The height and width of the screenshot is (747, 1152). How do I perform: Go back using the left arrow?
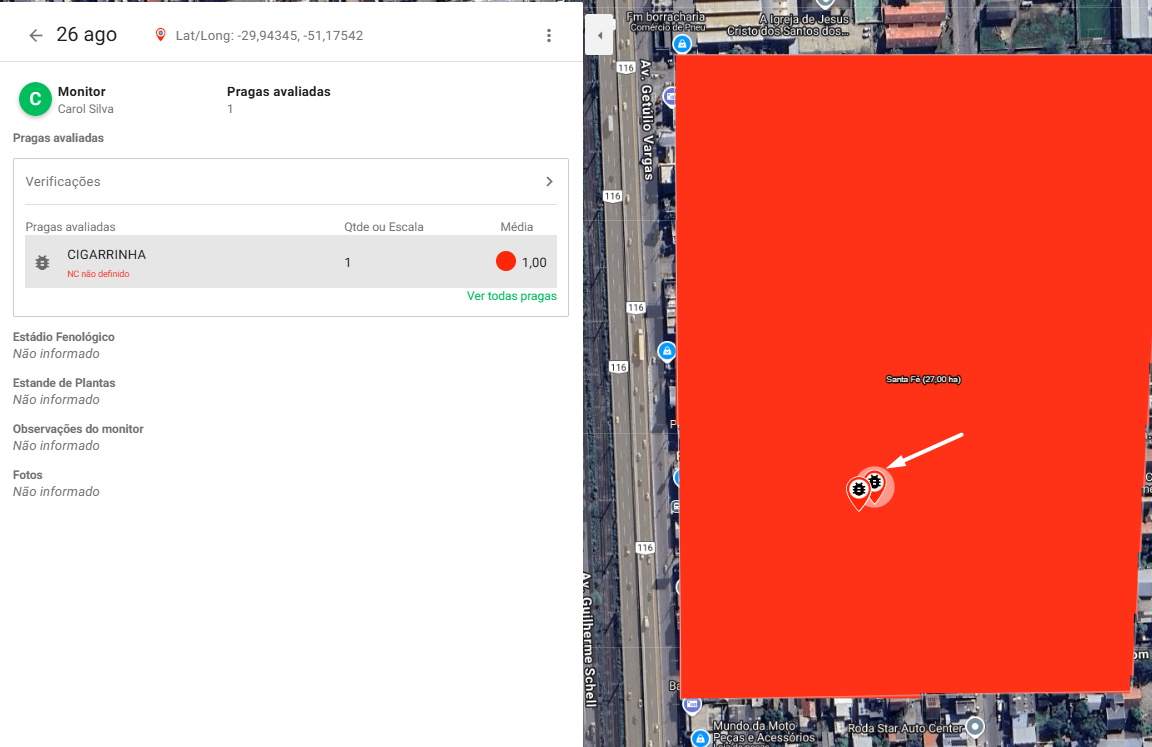point(36,35)
